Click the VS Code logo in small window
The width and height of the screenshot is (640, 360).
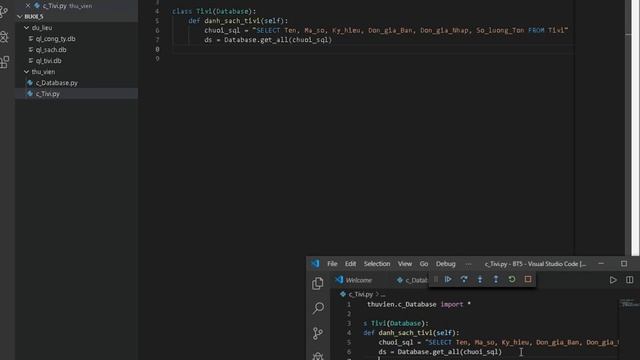tap(316, 264)
